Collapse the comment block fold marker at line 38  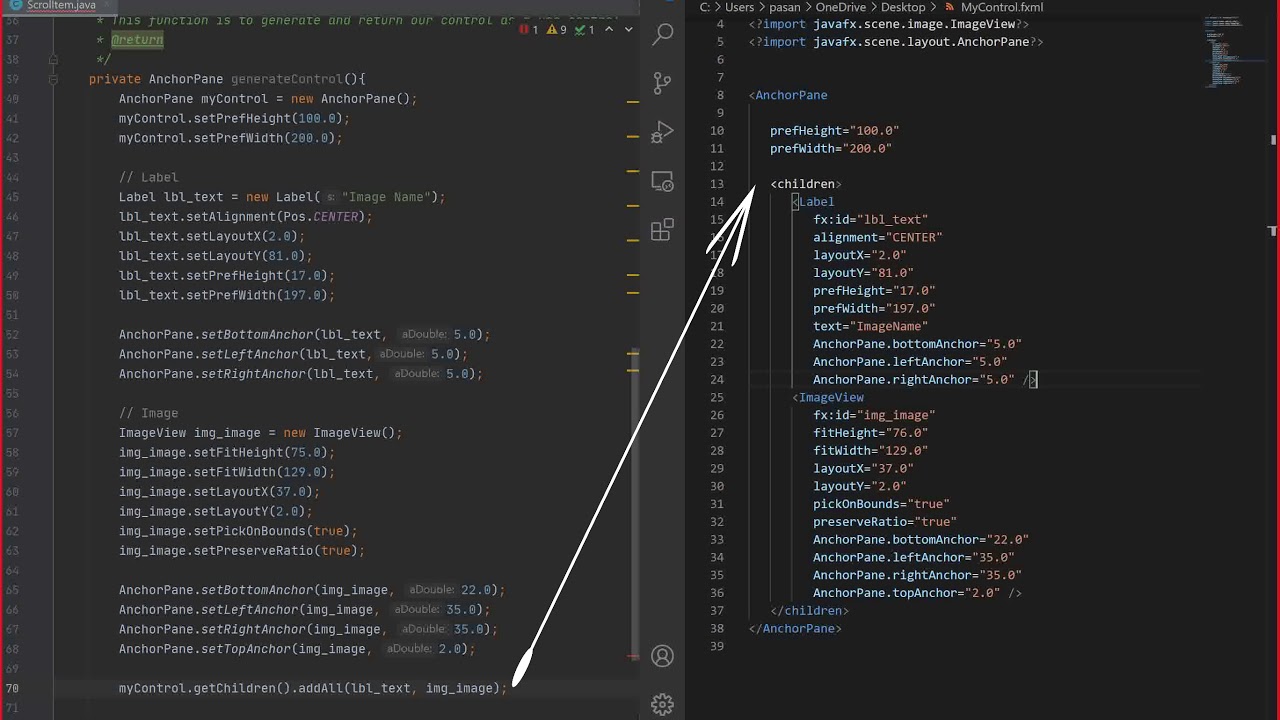pos(53,59)
